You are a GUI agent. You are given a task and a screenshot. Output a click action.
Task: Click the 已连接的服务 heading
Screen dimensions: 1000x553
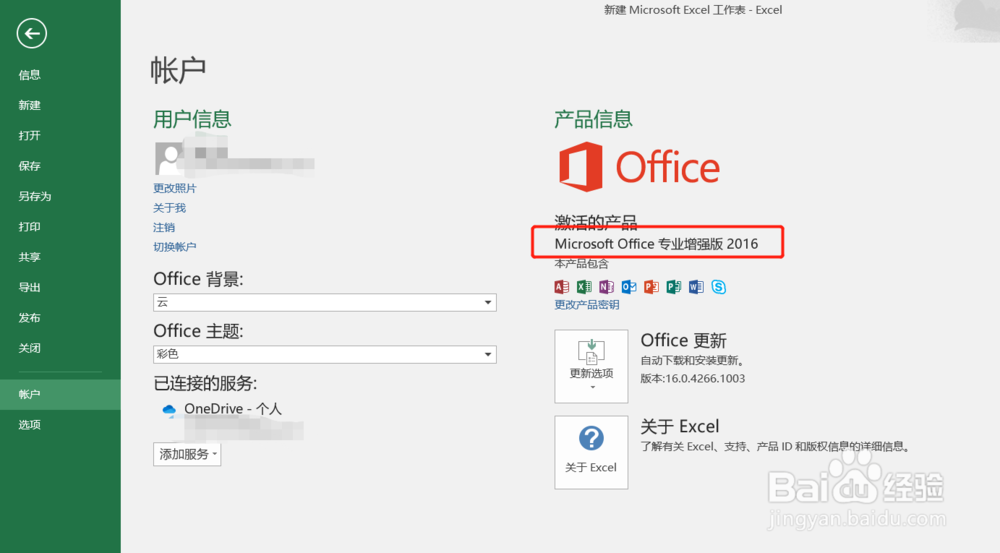[205, 383]
